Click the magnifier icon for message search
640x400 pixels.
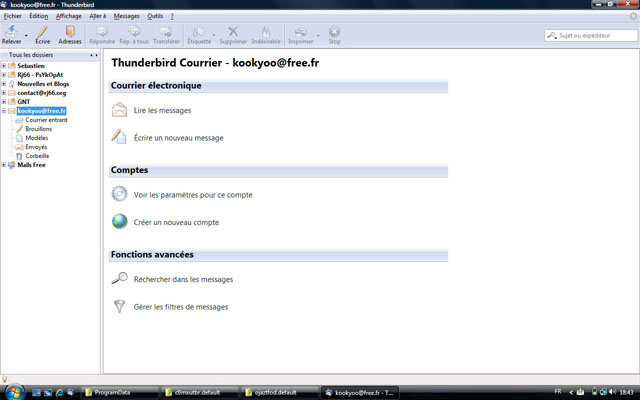point(120,278)
